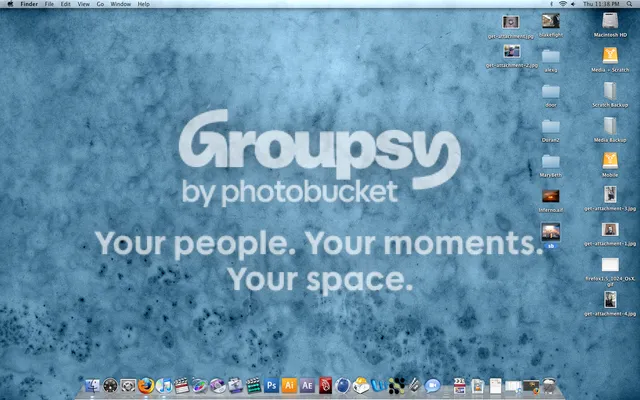
Task: Open Adobe Photoshop from the Dock
Action: click(271, 385)
